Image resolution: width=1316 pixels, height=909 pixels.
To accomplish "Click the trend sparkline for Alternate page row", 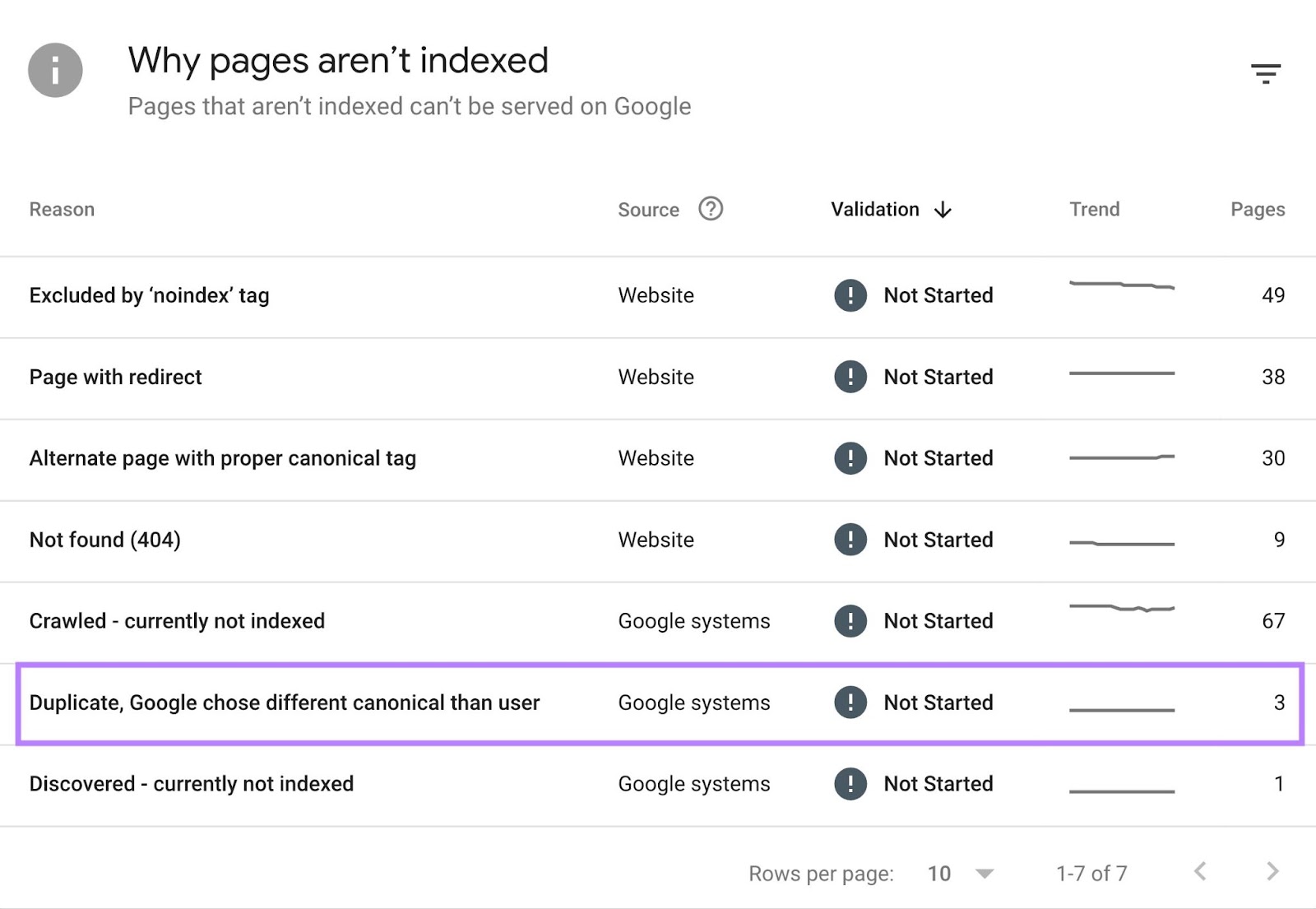I will 1121,458.
